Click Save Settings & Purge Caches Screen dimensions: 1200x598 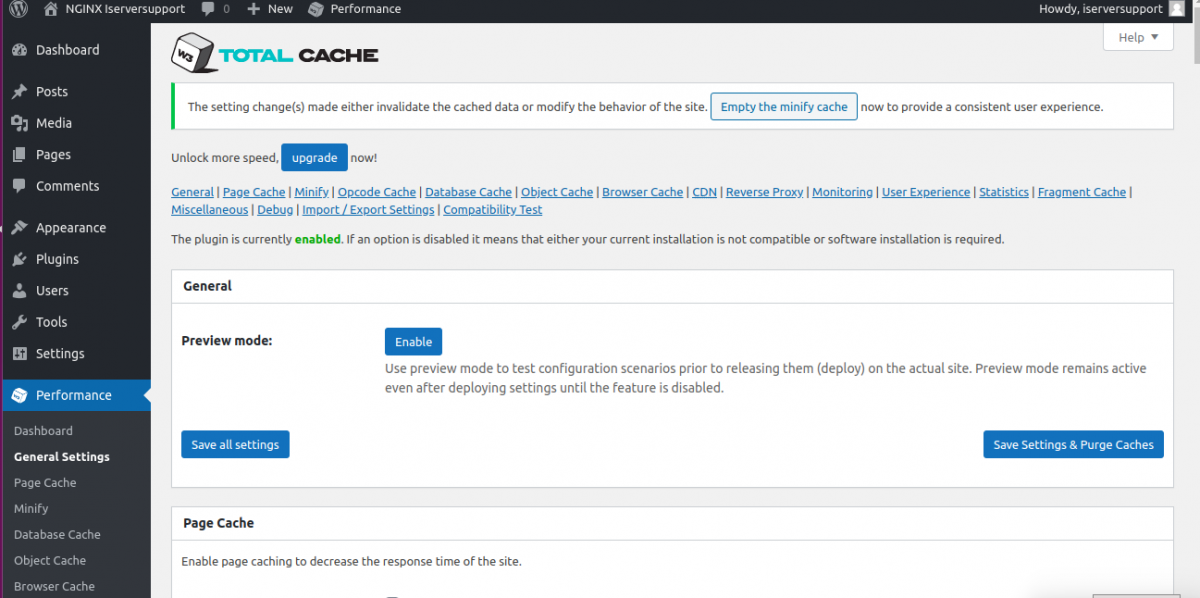point(1073,444)
